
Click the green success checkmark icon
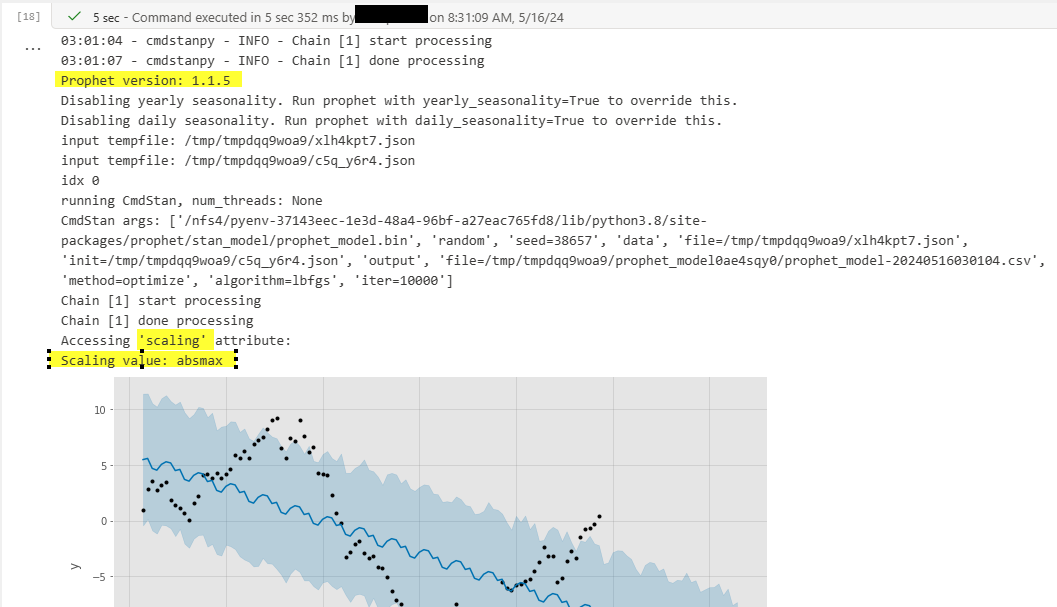pos(74,16)
